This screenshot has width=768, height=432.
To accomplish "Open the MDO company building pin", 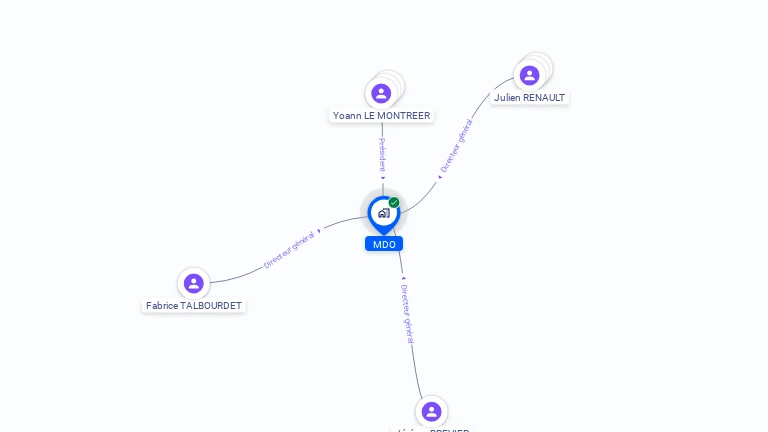I will click(x=384, y=215).
